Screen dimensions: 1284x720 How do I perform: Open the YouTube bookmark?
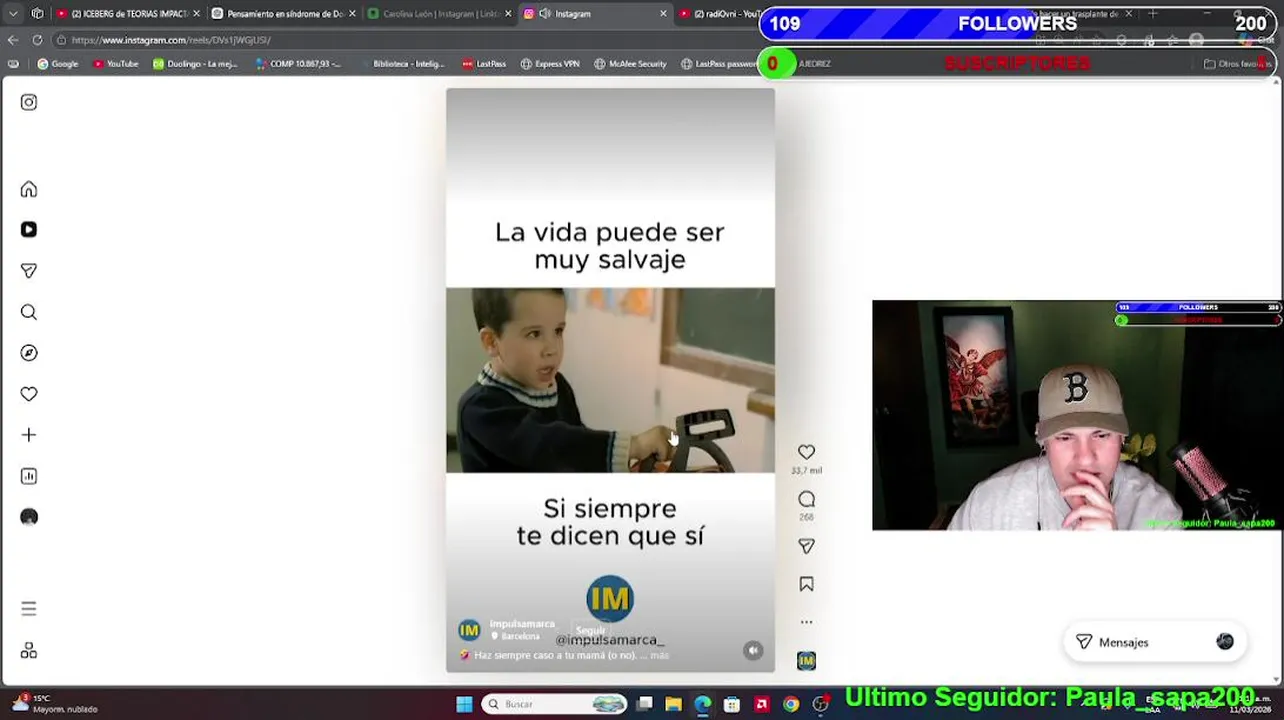point(116,64)
